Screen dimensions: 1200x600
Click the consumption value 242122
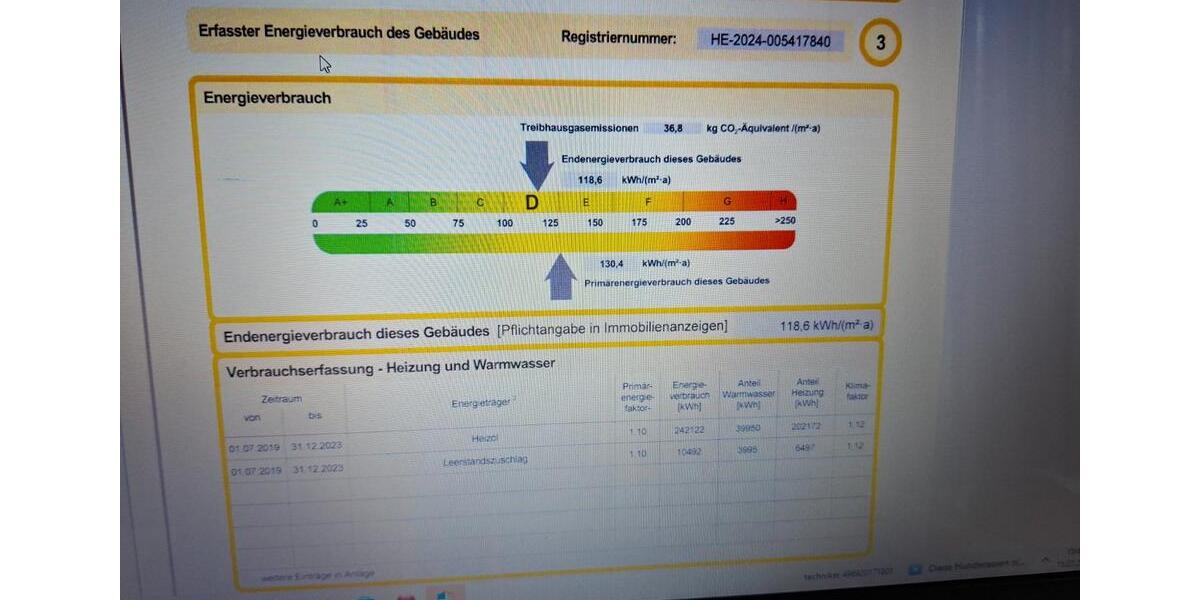click(690, 429)
